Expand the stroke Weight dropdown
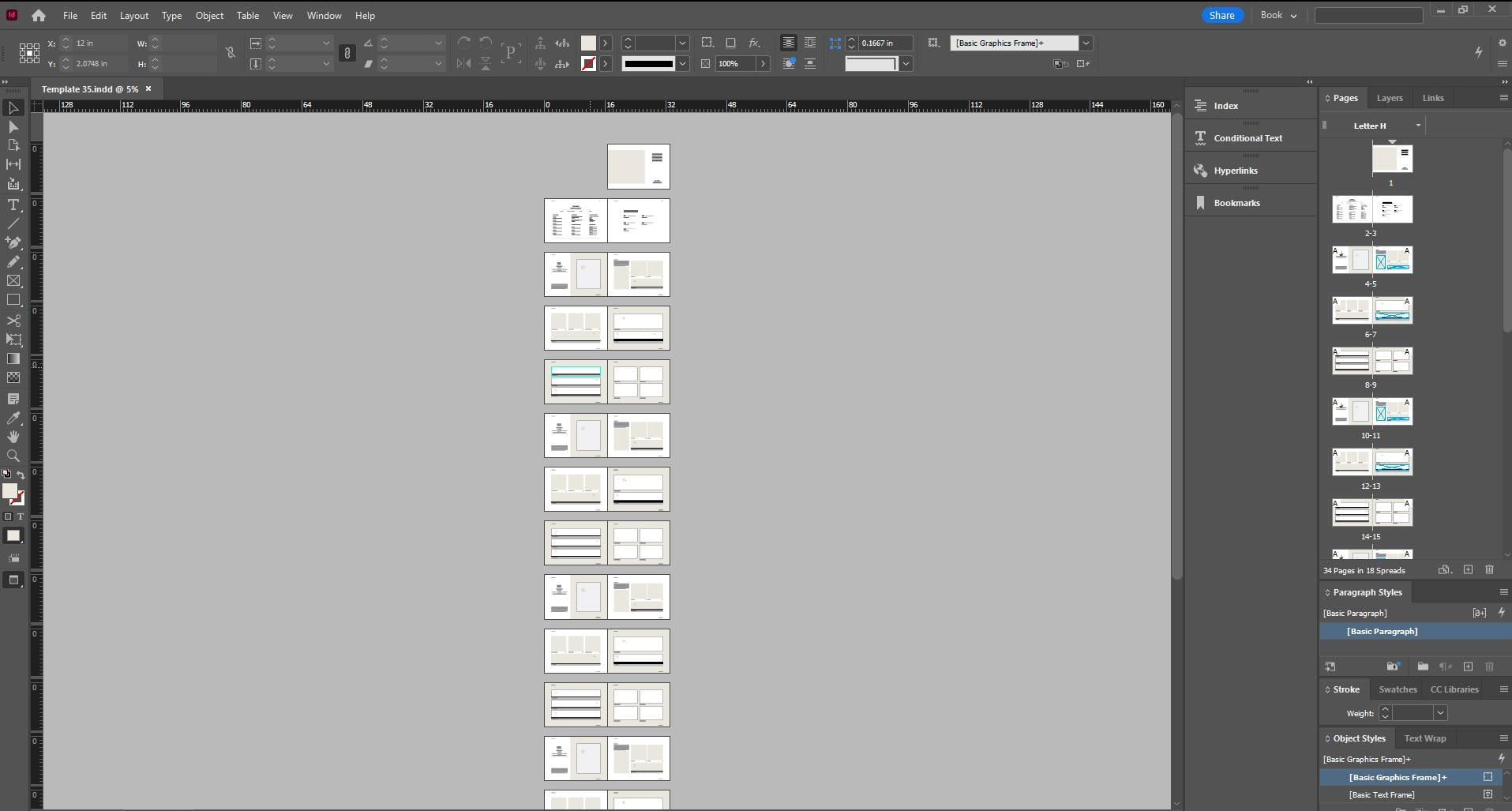 (1440, 713)
